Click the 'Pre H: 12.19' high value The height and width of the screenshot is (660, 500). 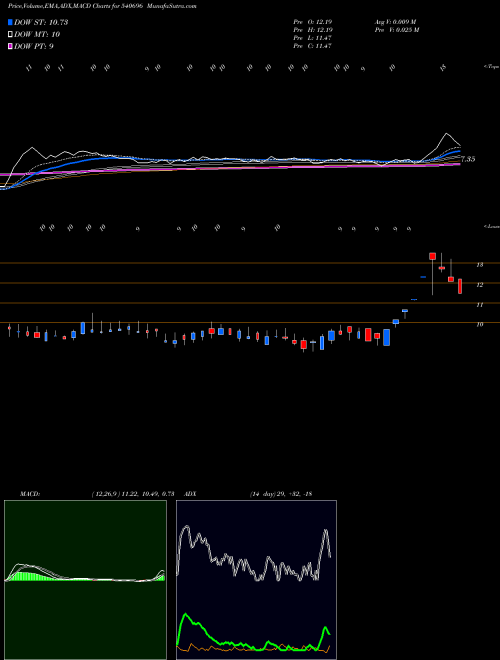(x=313, y=30)
